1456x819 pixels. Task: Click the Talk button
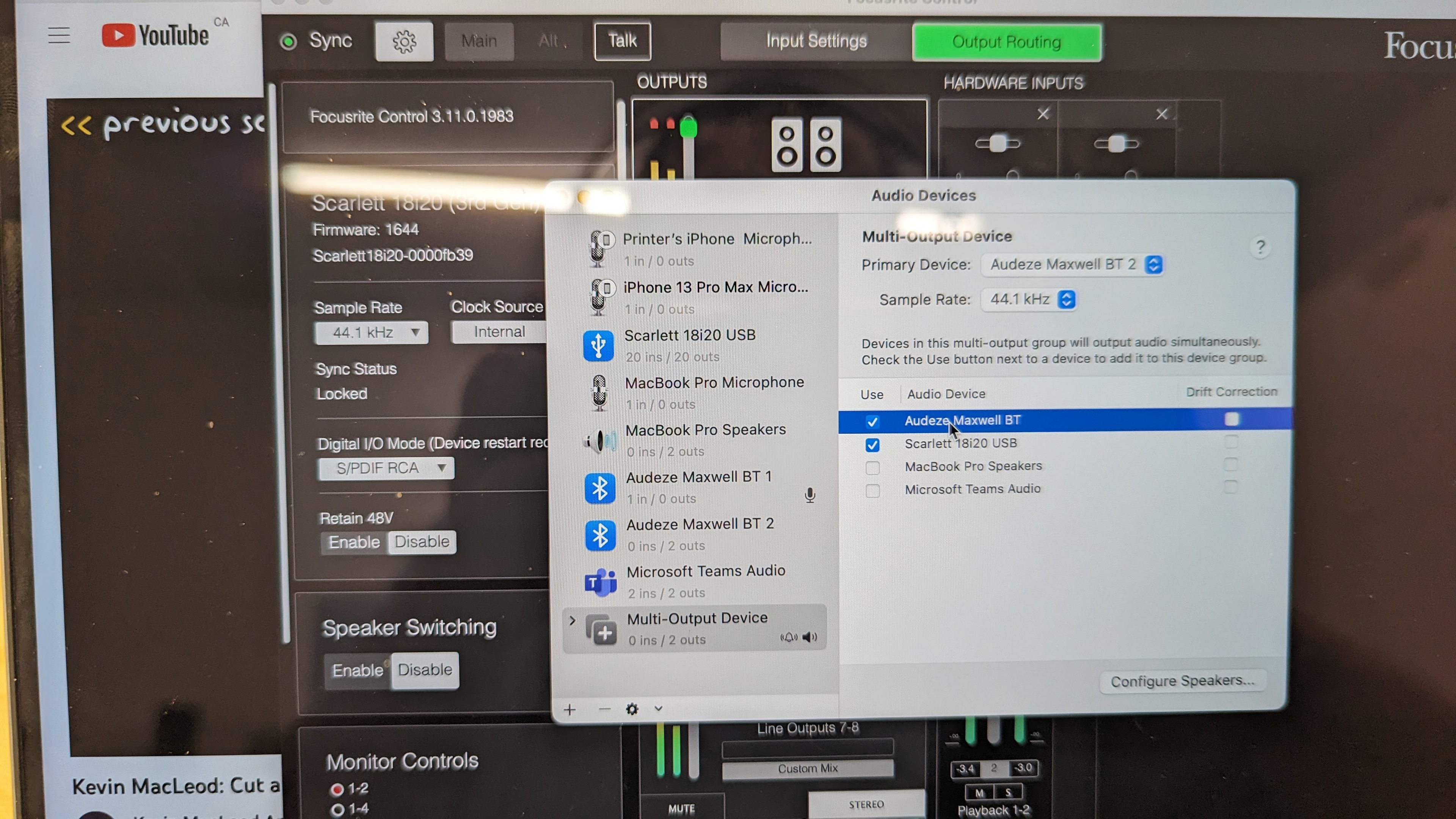[622, 41]
